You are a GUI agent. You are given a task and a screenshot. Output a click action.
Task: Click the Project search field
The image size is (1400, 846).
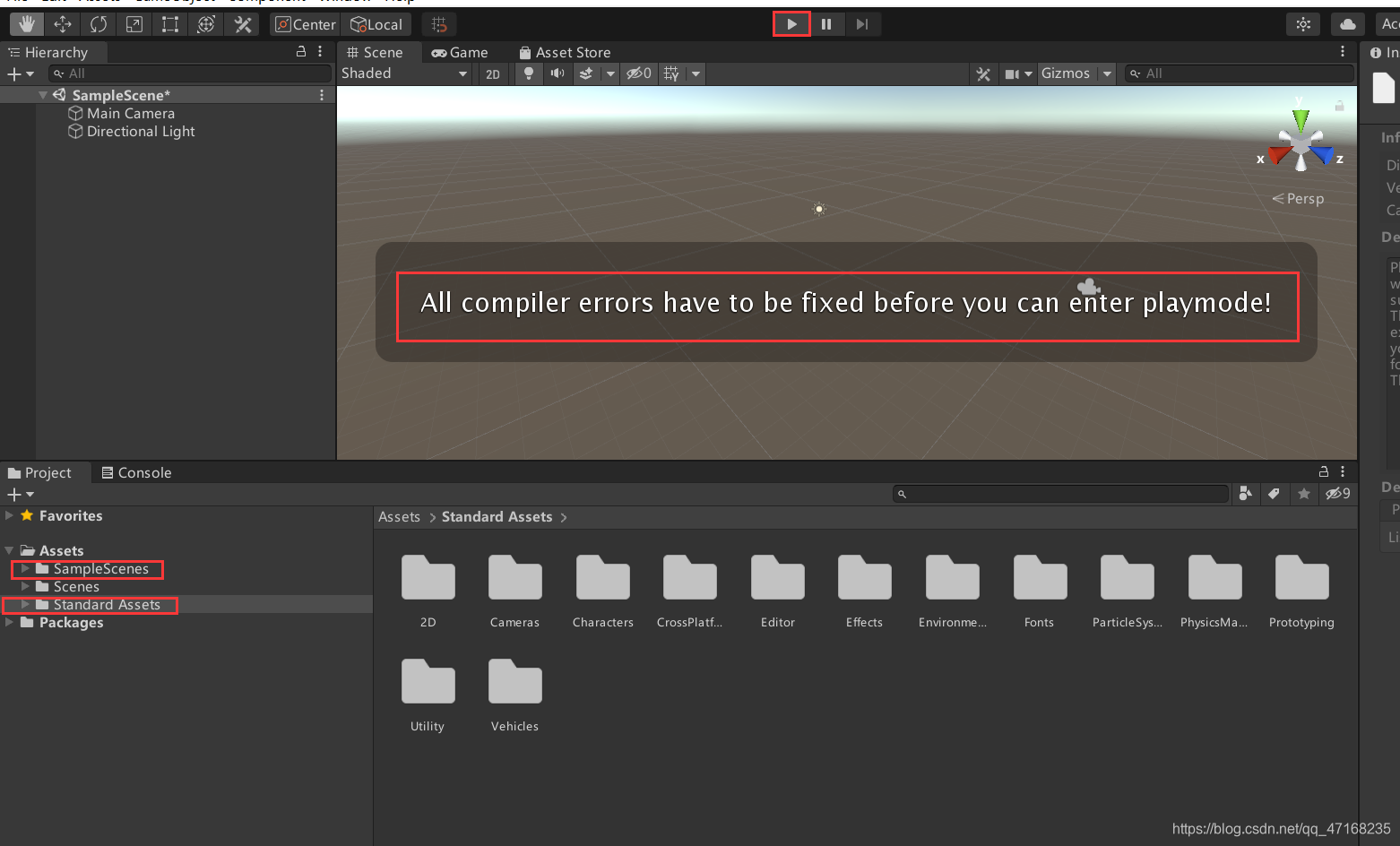1060,494
